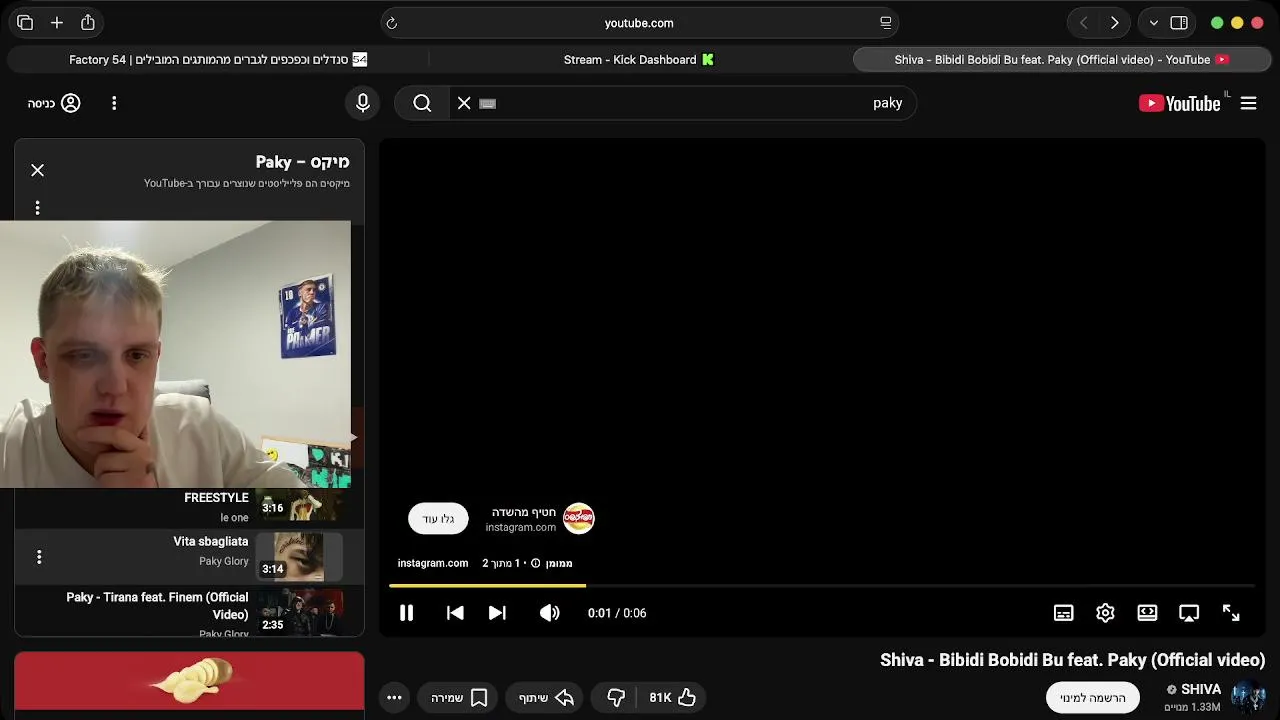Dislike the video
This screenshot has height=720, width=1280.
point(616,698)
